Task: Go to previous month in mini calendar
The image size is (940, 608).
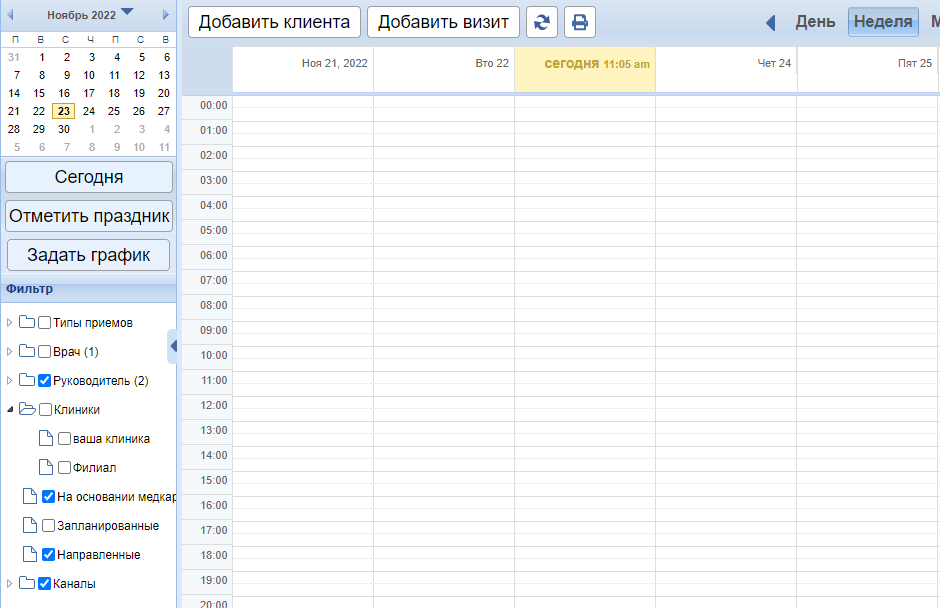Action: point(11,14)
